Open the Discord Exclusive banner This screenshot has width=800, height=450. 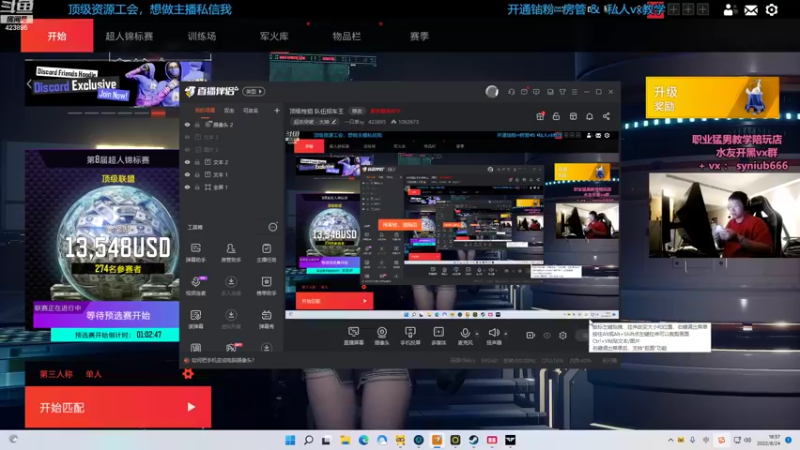pyautogui.click(x=118, y=84)
